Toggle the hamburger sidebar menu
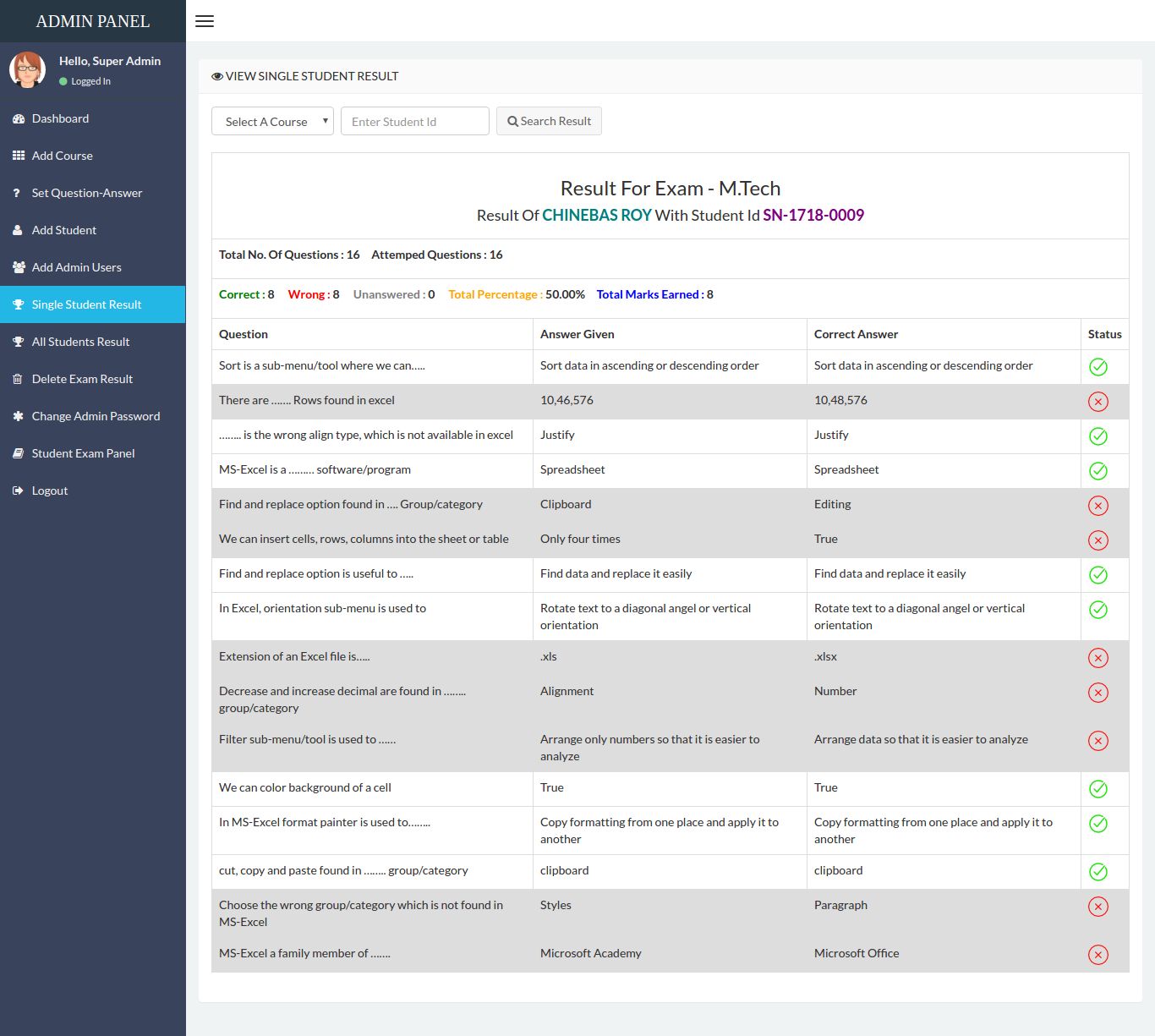 pos(205,21)
